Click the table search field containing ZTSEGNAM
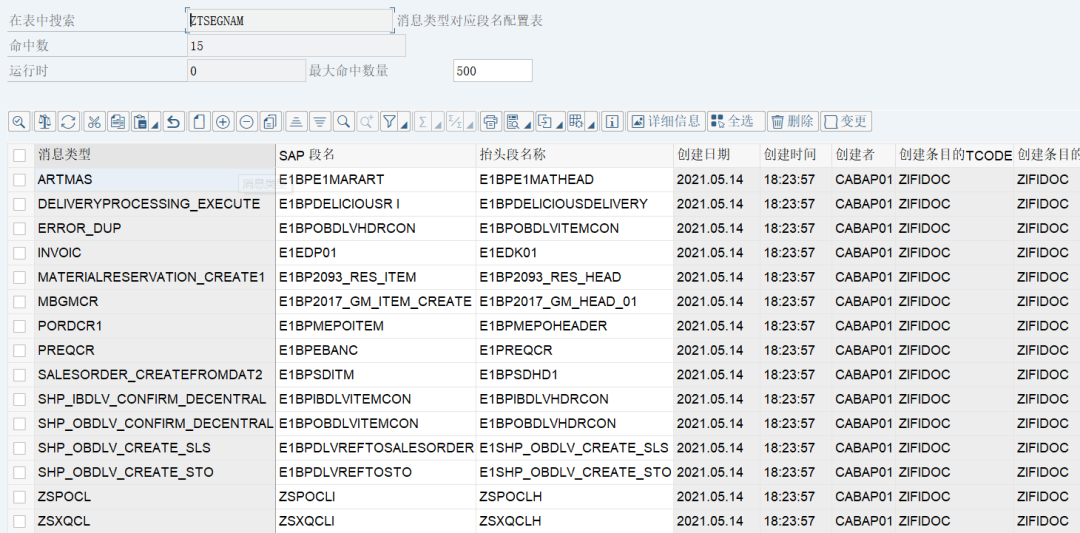 (x=290, y=21)
